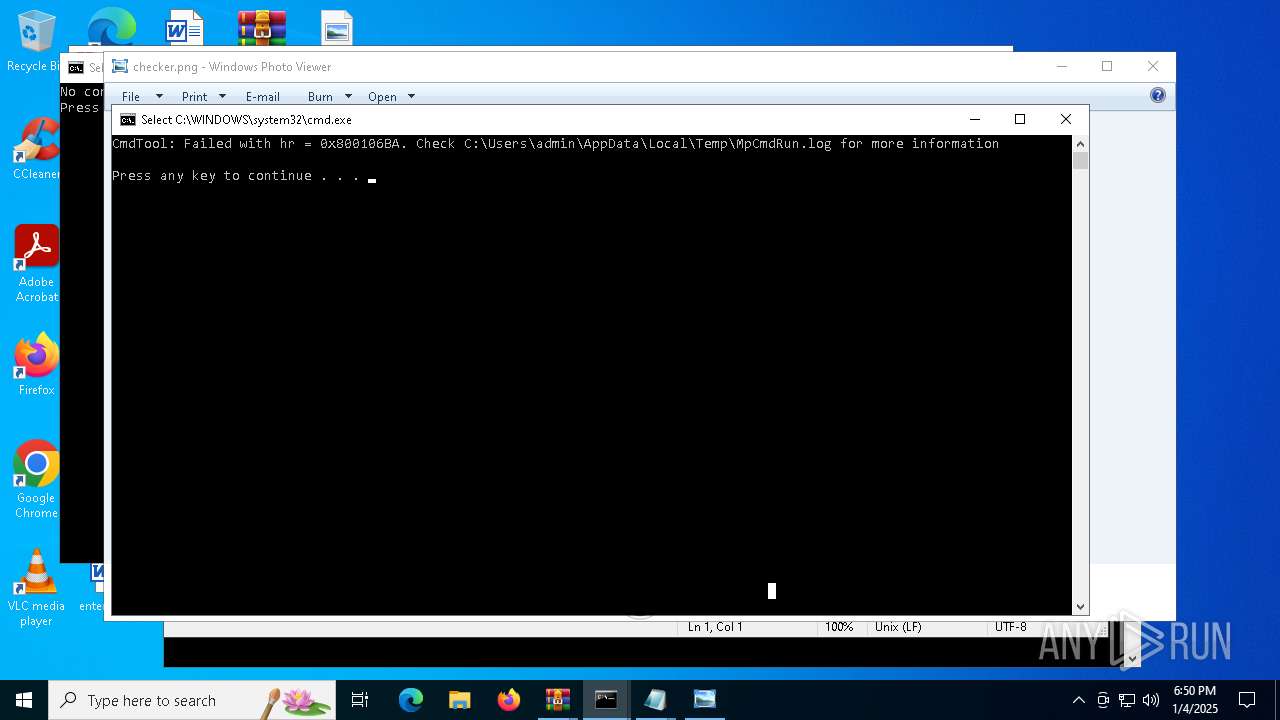Open the Print menu in Photo Viewer
The height and width of the screenshot is (720, 1280).
(x=194, y=96)
